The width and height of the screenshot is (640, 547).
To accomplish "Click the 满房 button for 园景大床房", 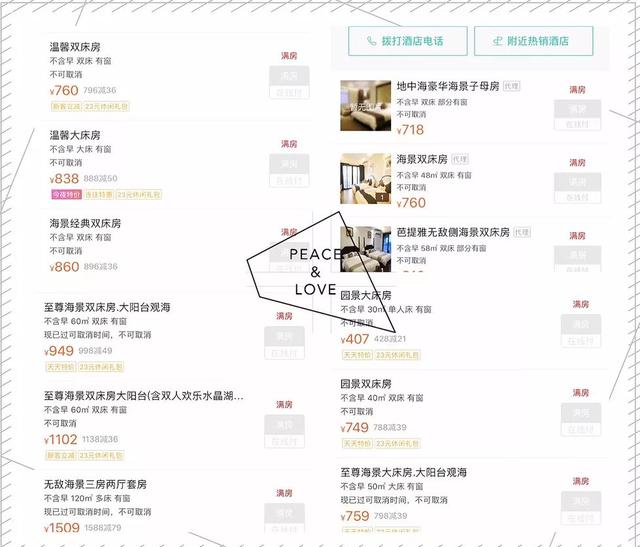I will coord(580,331).
